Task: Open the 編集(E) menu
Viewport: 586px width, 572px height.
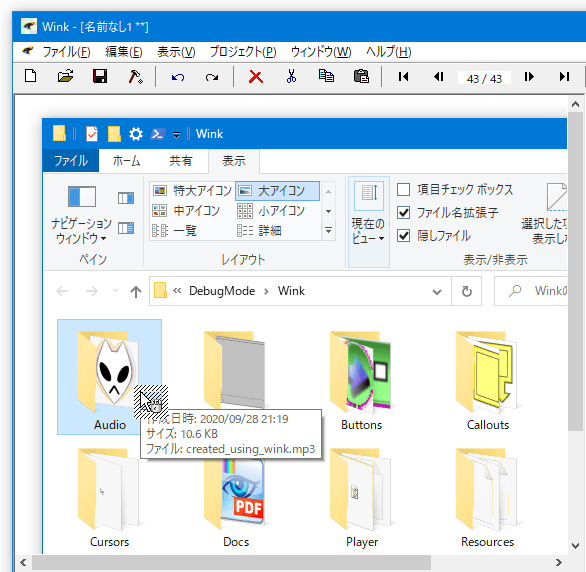Action: pos(124,52)
